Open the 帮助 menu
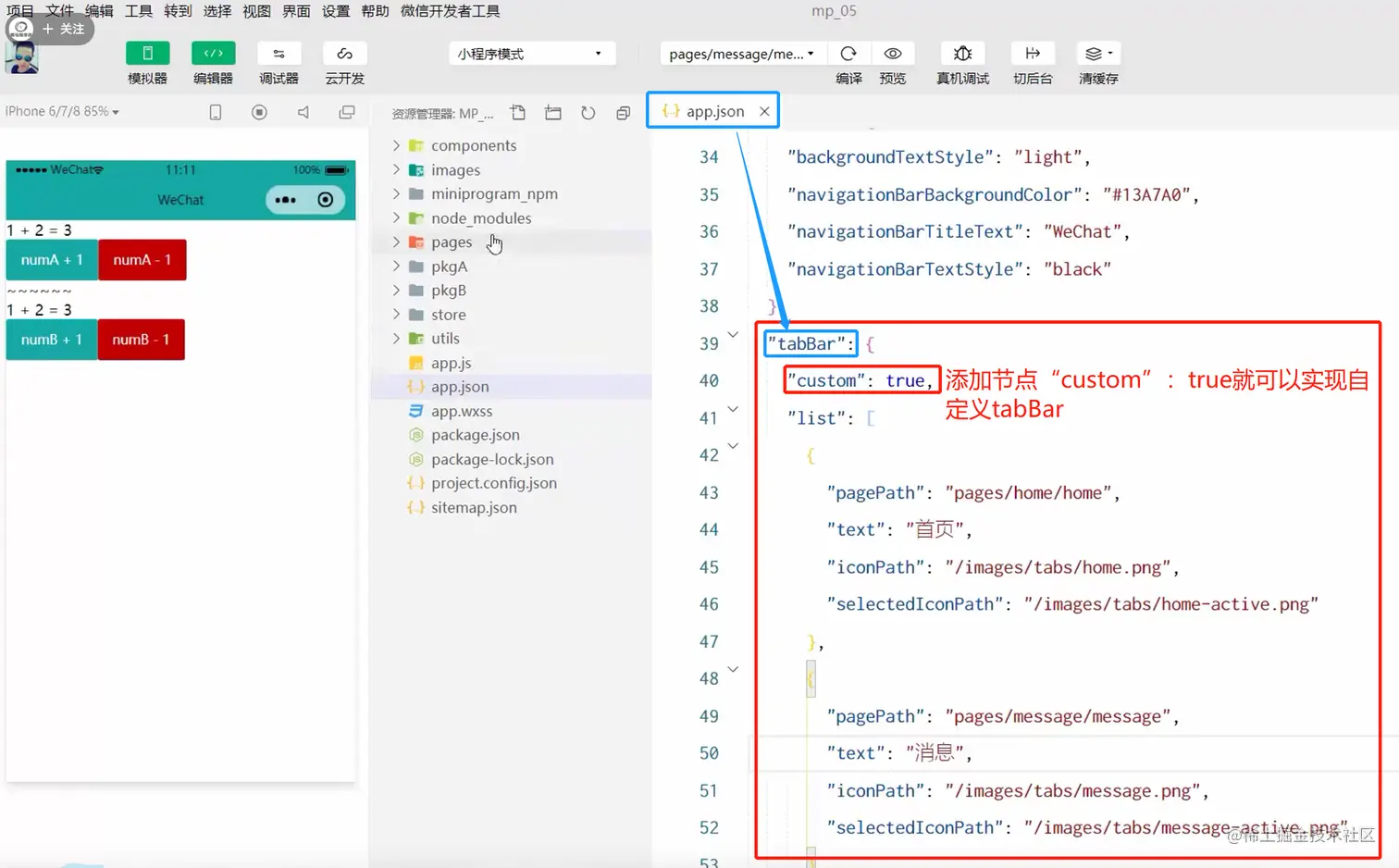This screenshot has height=868, width=1399. pyautogui.click(x=375, y=11)
